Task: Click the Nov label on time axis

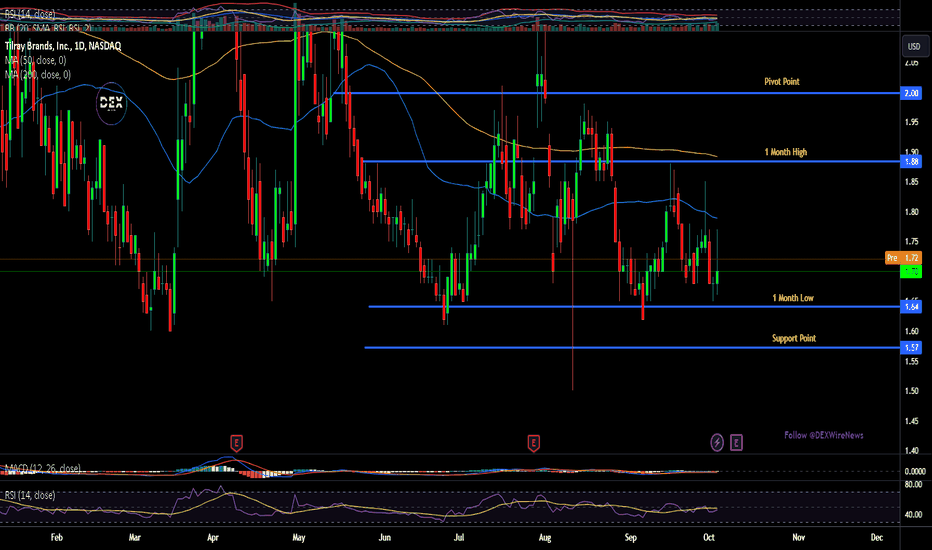Action: point(799,538)
